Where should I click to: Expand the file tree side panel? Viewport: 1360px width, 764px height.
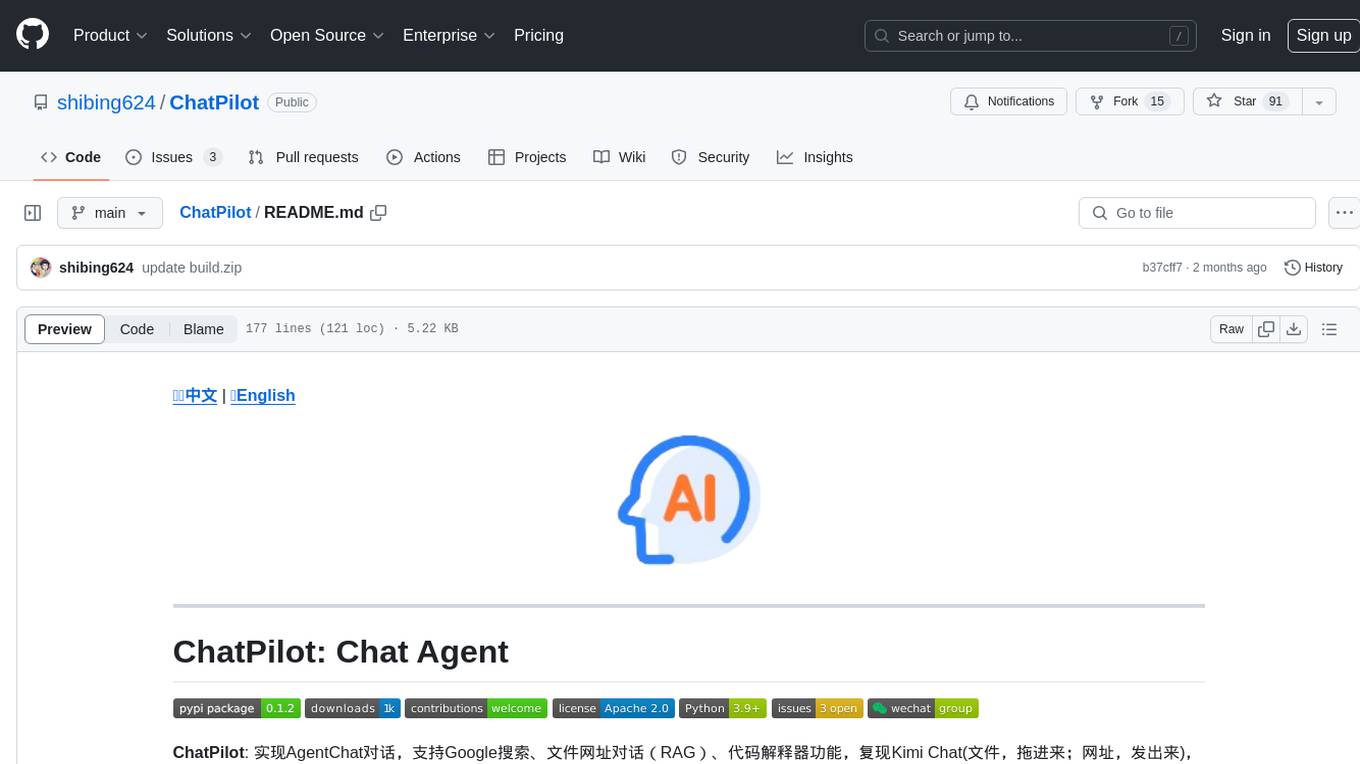32,213
